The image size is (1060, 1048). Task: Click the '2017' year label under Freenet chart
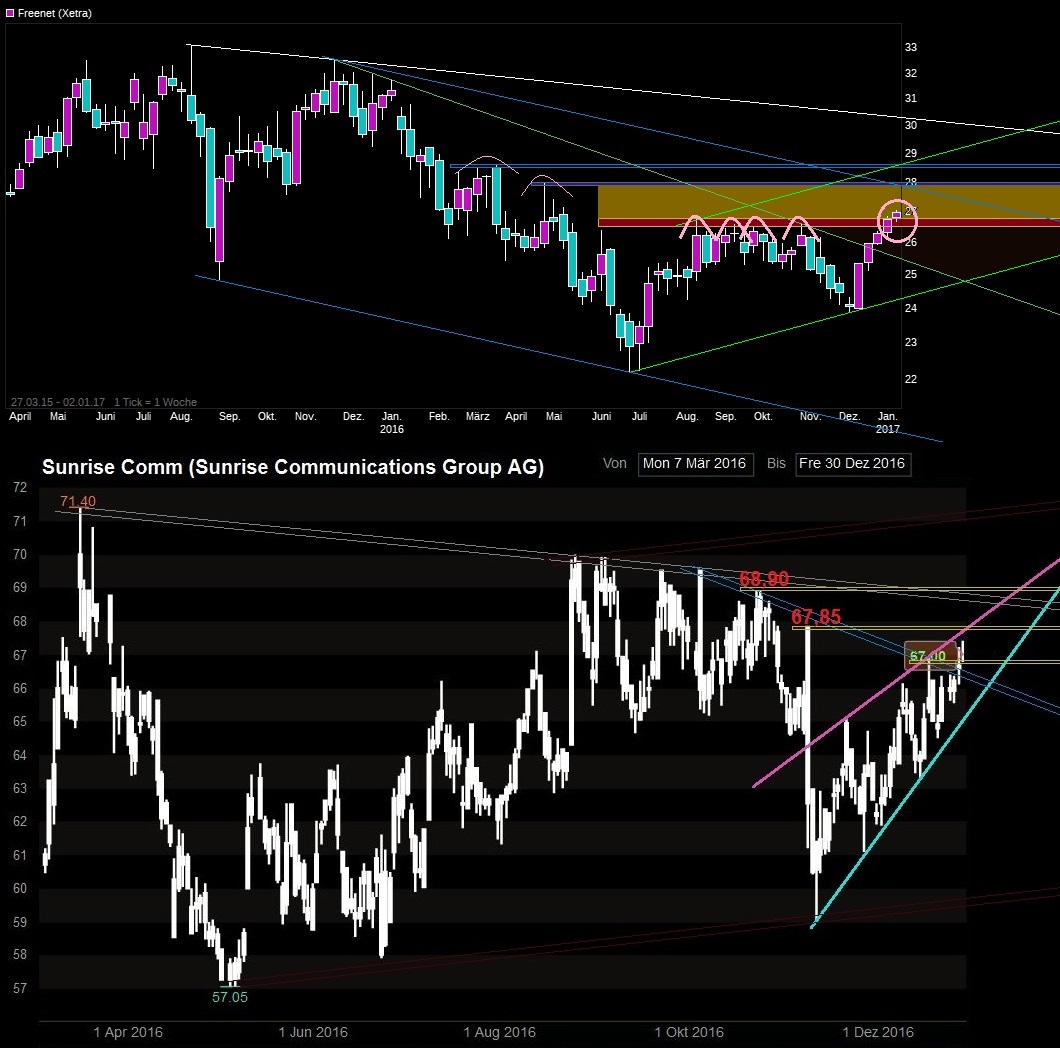point(888,429)
